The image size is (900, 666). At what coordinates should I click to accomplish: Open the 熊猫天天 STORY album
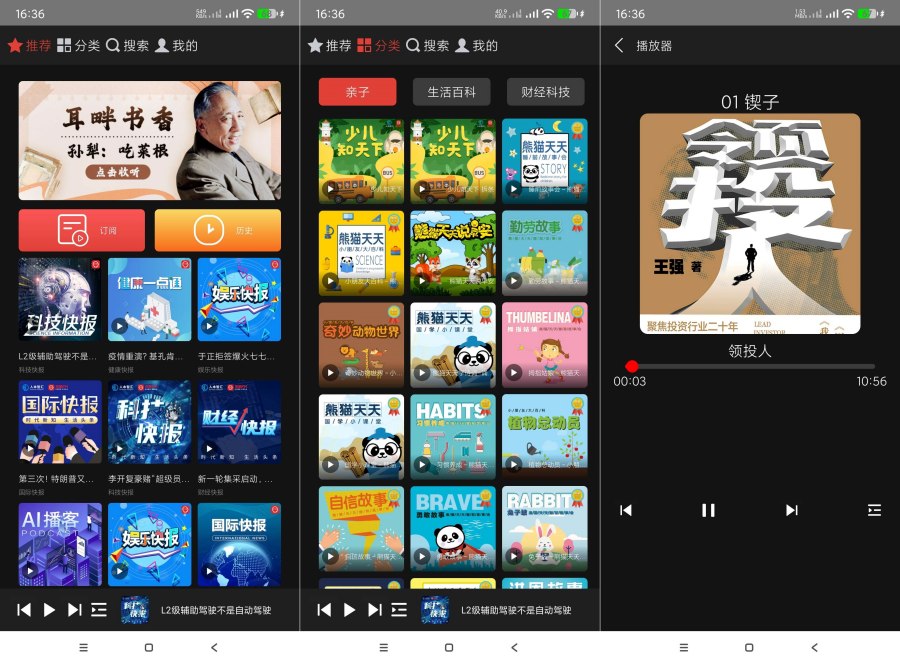pos(545,161)
